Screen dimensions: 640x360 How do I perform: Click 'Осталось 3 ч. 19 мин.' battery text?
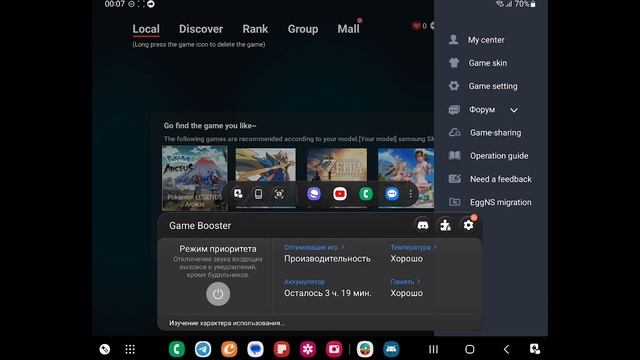(328, 293)
